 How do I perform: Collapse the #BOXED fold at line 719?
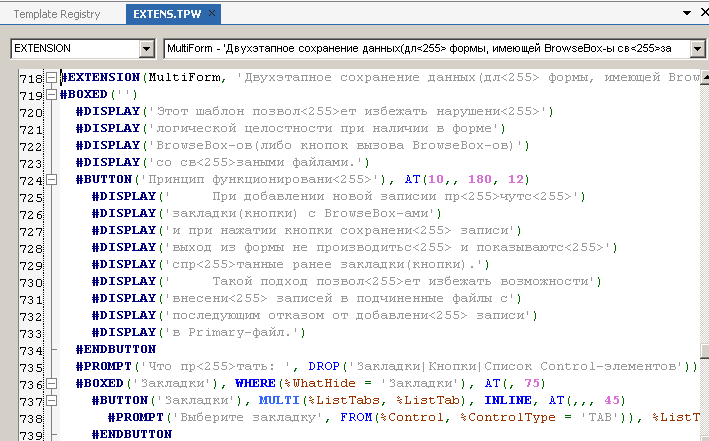[x=51, y=95]
